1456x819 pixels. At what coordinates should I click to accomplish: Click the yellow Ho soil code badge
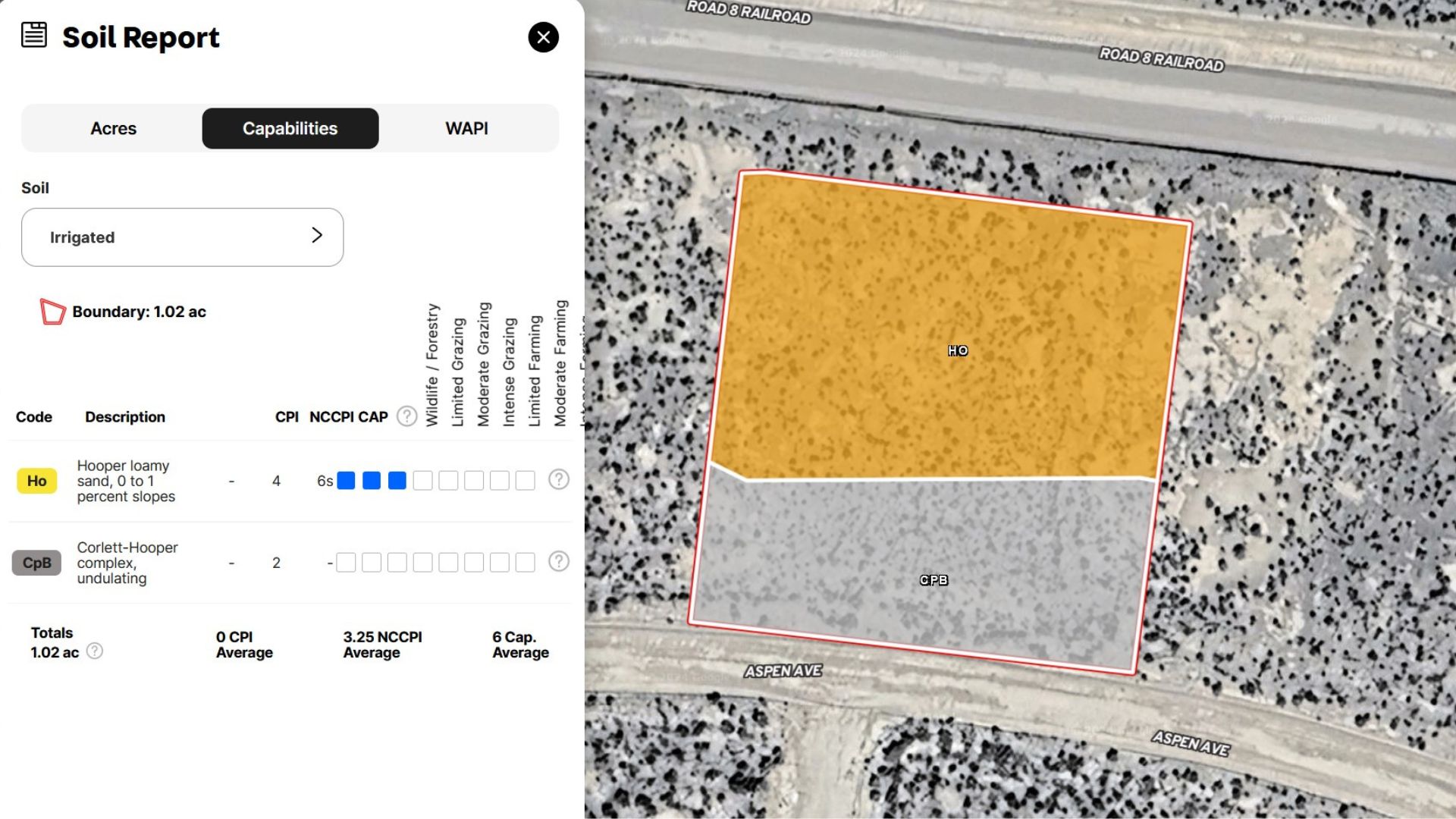click(36, 481)
